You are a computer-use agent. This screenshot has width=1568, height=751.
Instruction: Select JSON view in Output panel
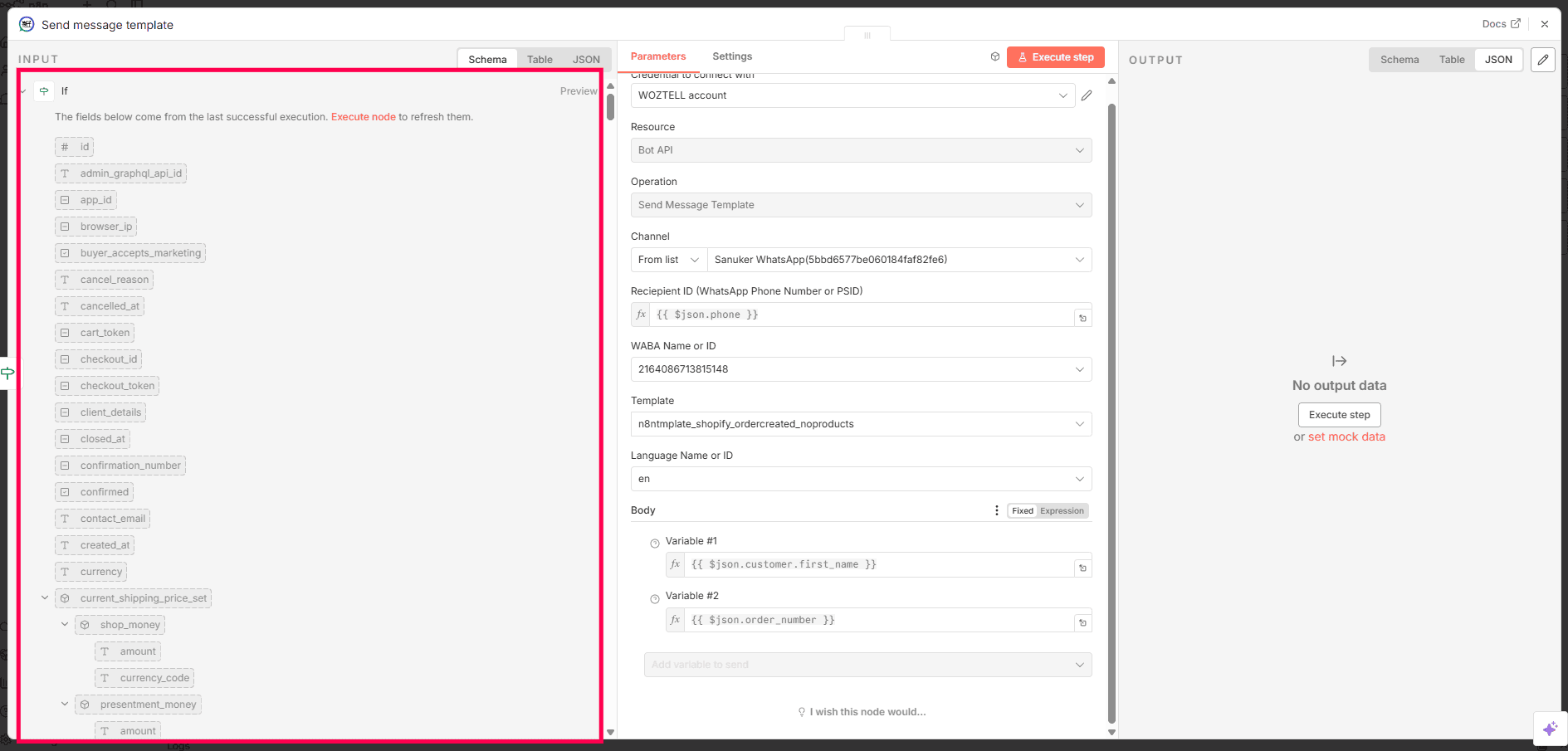pyautogui.click(x=1497, y=60)
